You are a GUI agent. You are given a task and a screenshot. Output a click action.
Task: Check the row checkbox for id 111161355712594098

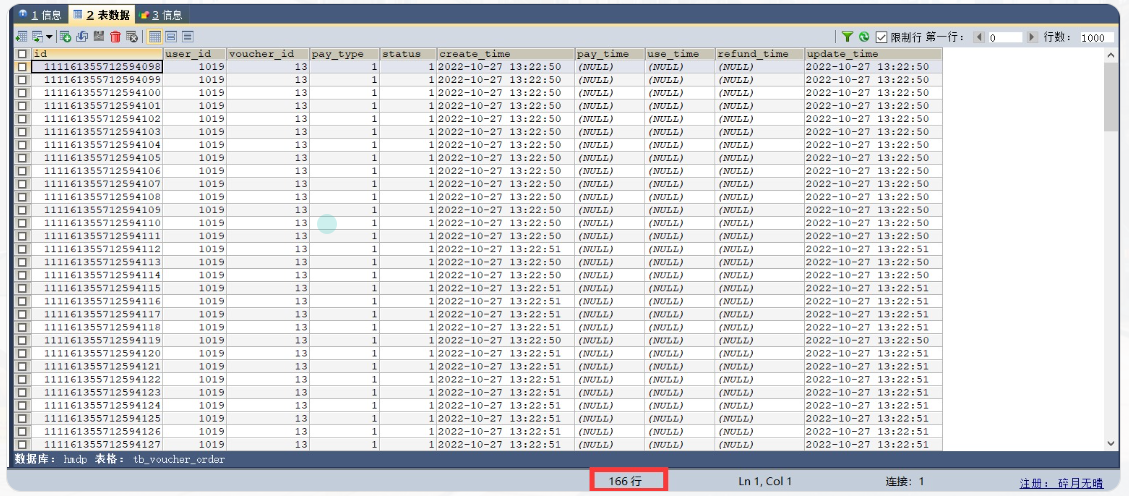point(22,67)
